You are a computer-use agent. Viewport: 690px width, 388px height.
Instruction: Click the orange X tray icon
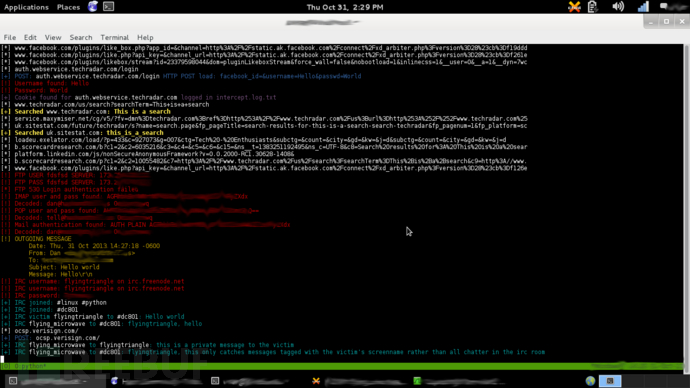[x=574, y=7]
